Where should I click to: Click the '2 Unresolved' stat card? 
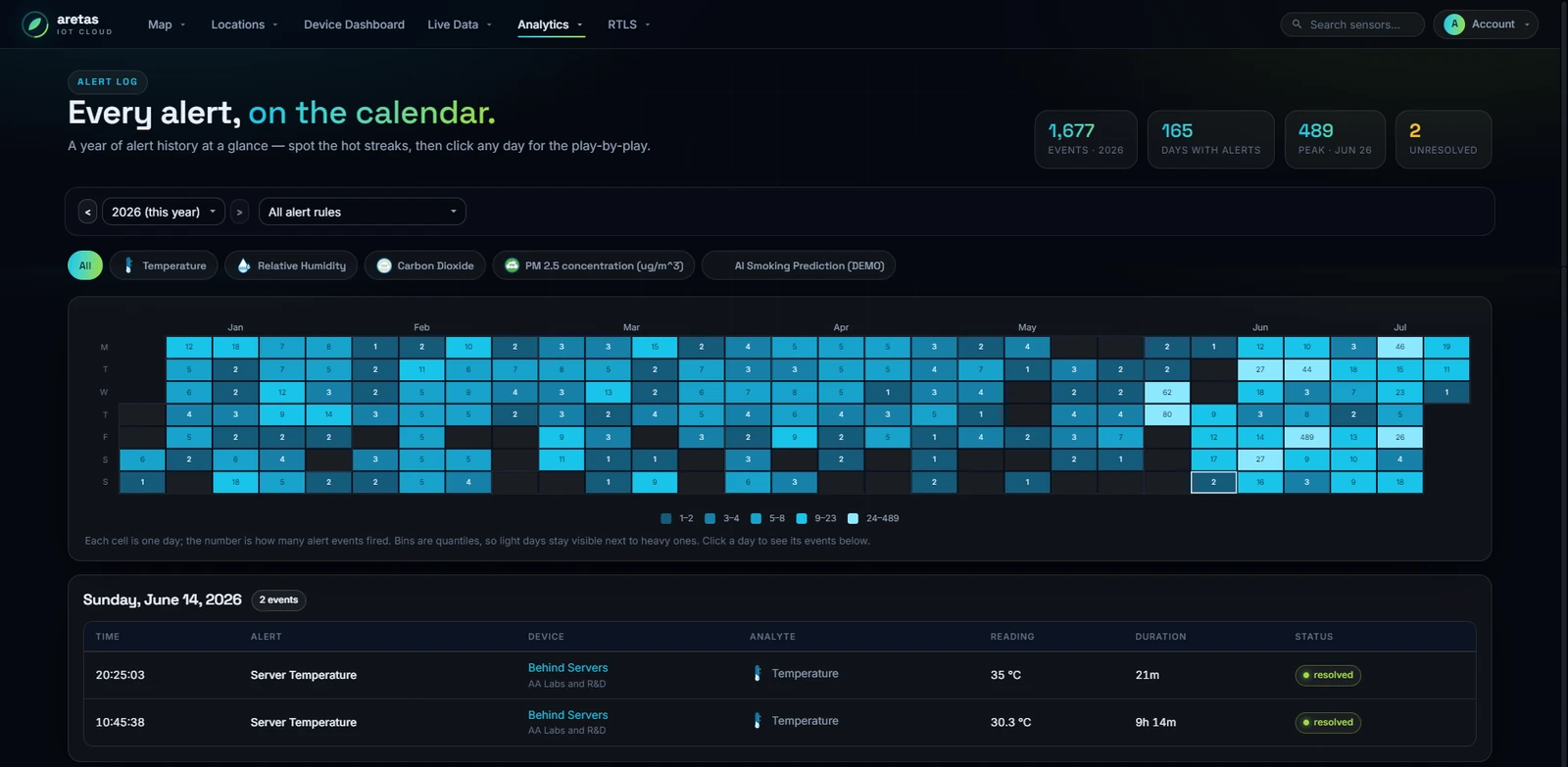pos(1444,139)
